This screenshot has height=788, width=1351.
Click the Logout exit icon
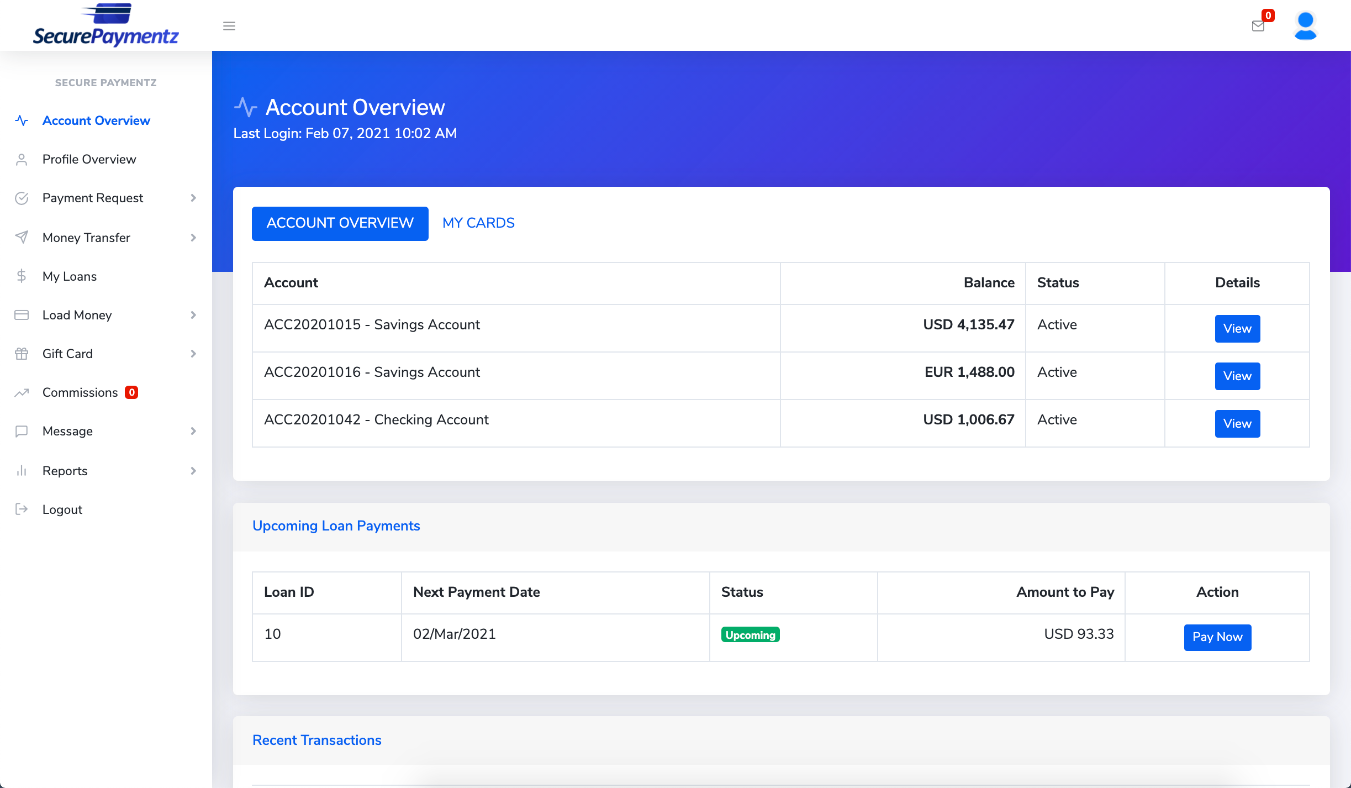pos(21,509)
